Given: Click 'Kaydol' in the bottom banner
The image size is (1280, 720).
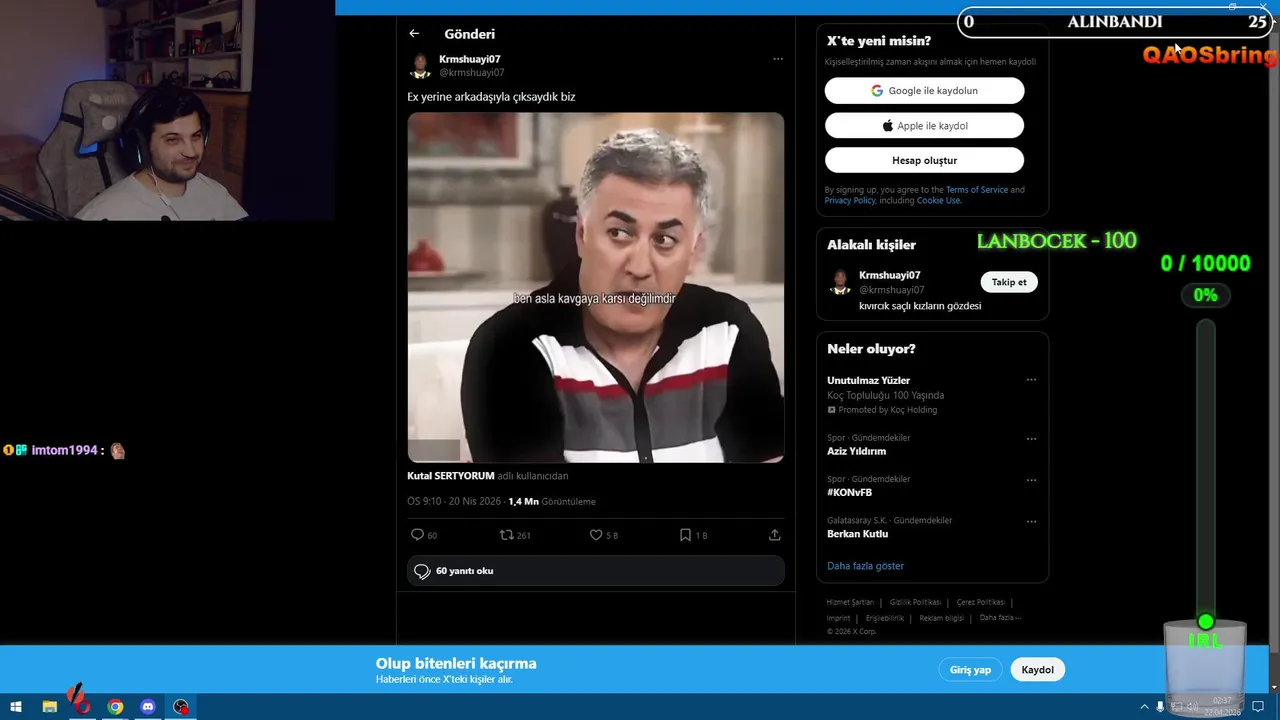Looking at the screenshot, I should click(x=1037, y=670).
